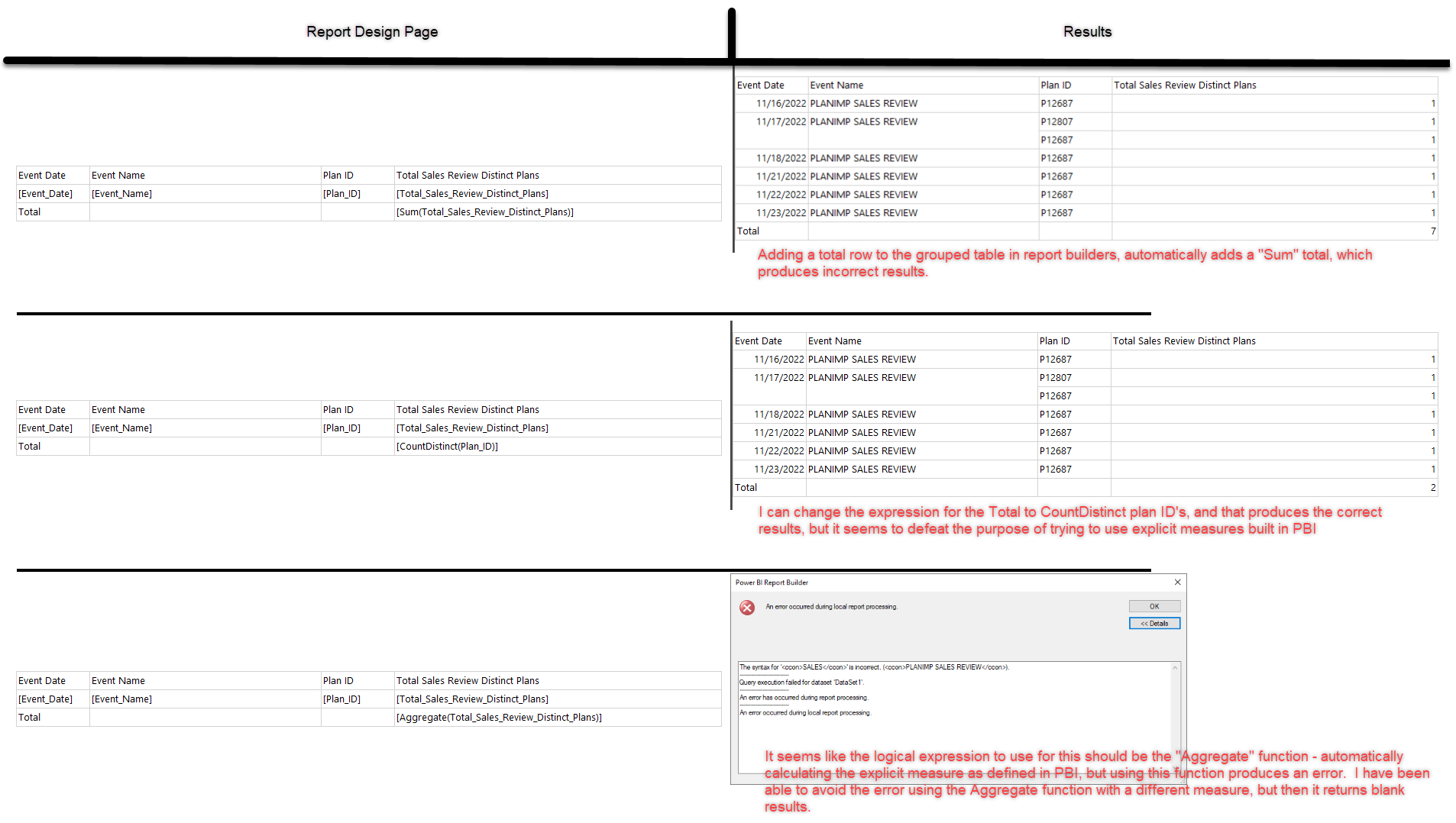Viewport: 1456px width, 823px height.
Task: Select the [CountDistinct(Plan_ID)] expression cell
Action: pyautogui.click(x=448, y=446)
